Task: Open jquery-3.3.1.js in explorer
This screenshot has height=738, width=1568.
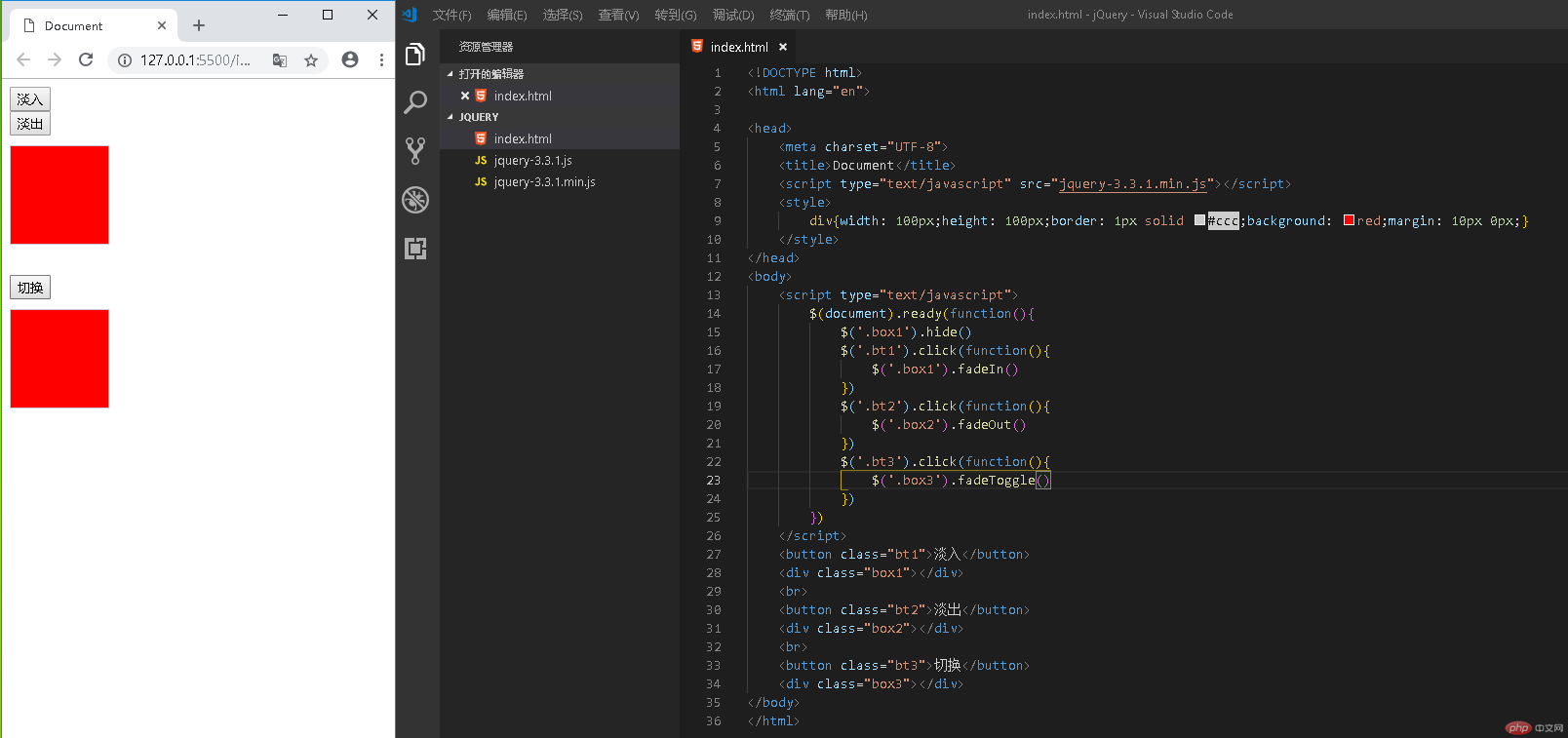Action: coord(532,160)
